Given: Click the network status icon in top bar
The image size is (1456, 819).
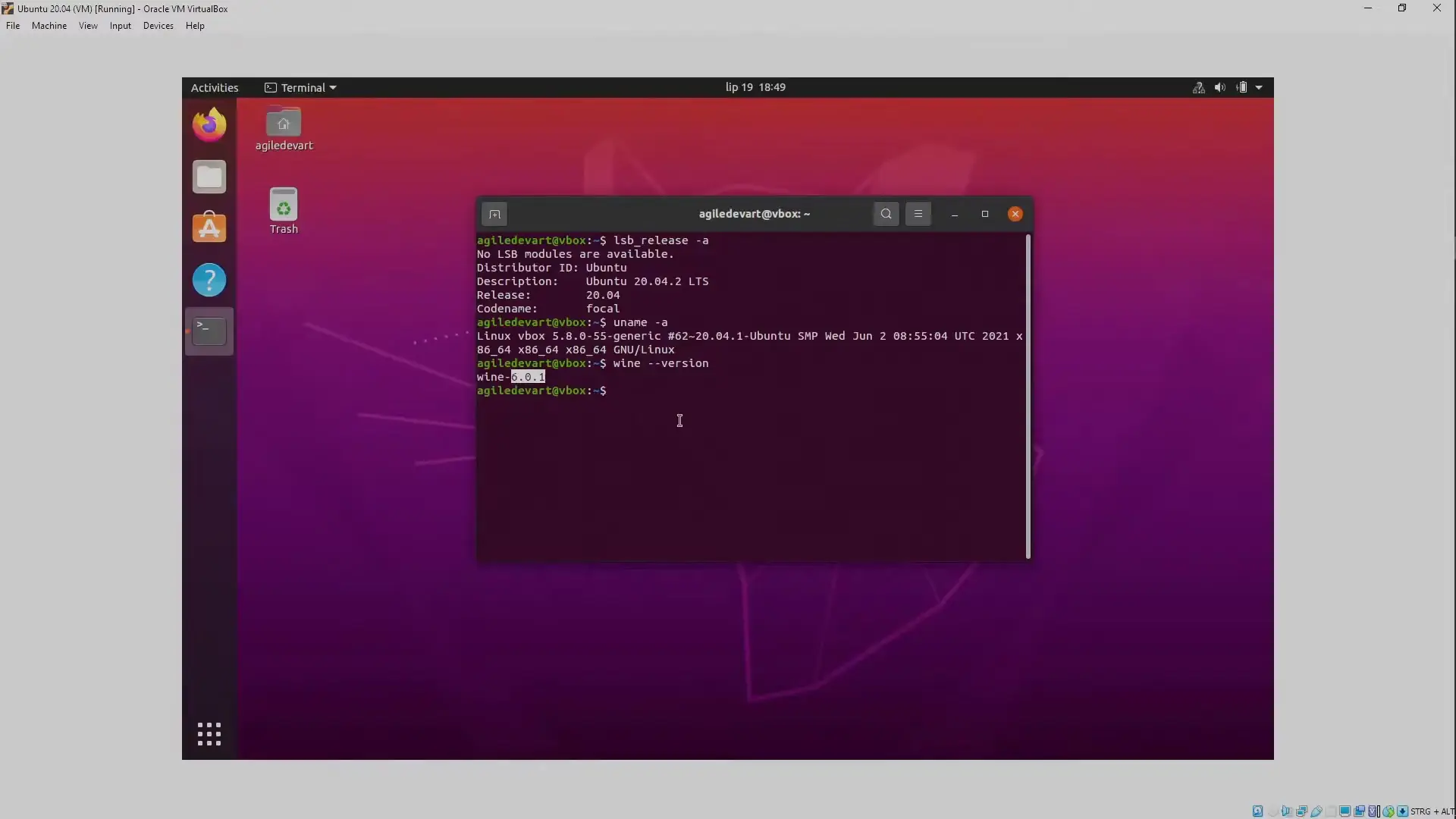Looking at the screenshot, I should [1198, 88].
